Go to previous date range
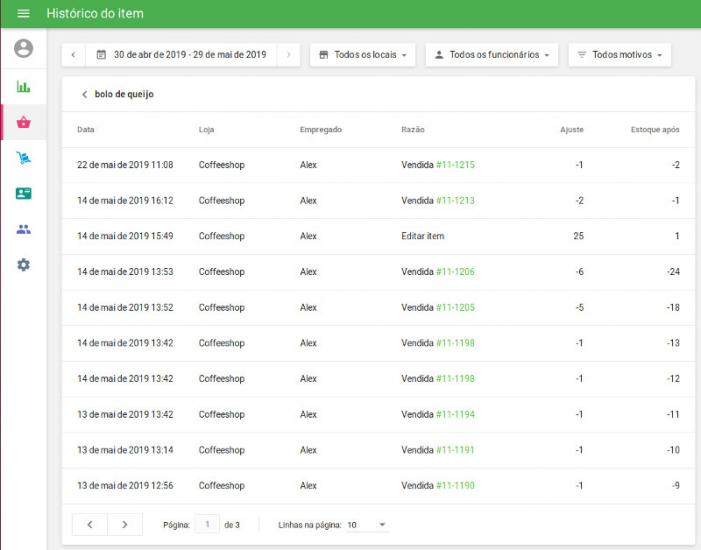This screenshot has height=550, width=701. coord(73,55)
